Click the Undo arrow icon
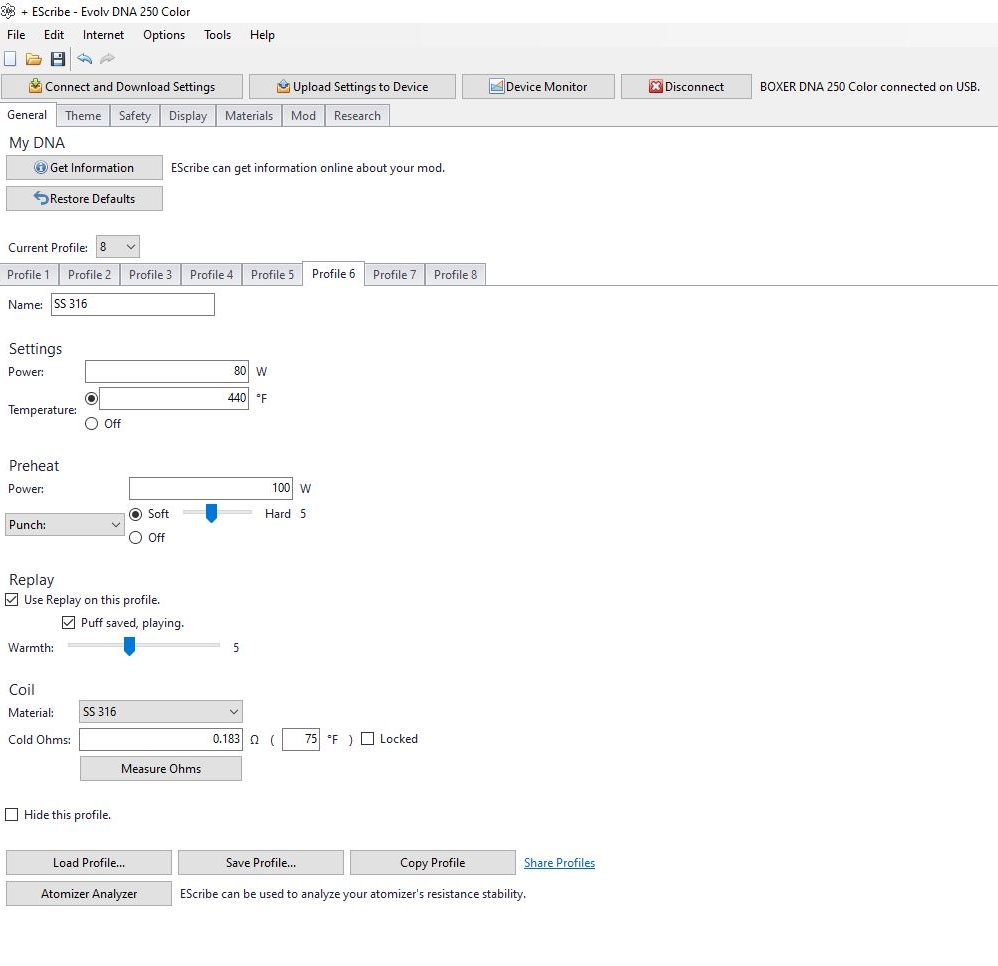The height and width of the screenshot is (966, 998). (x=85, y=59)
